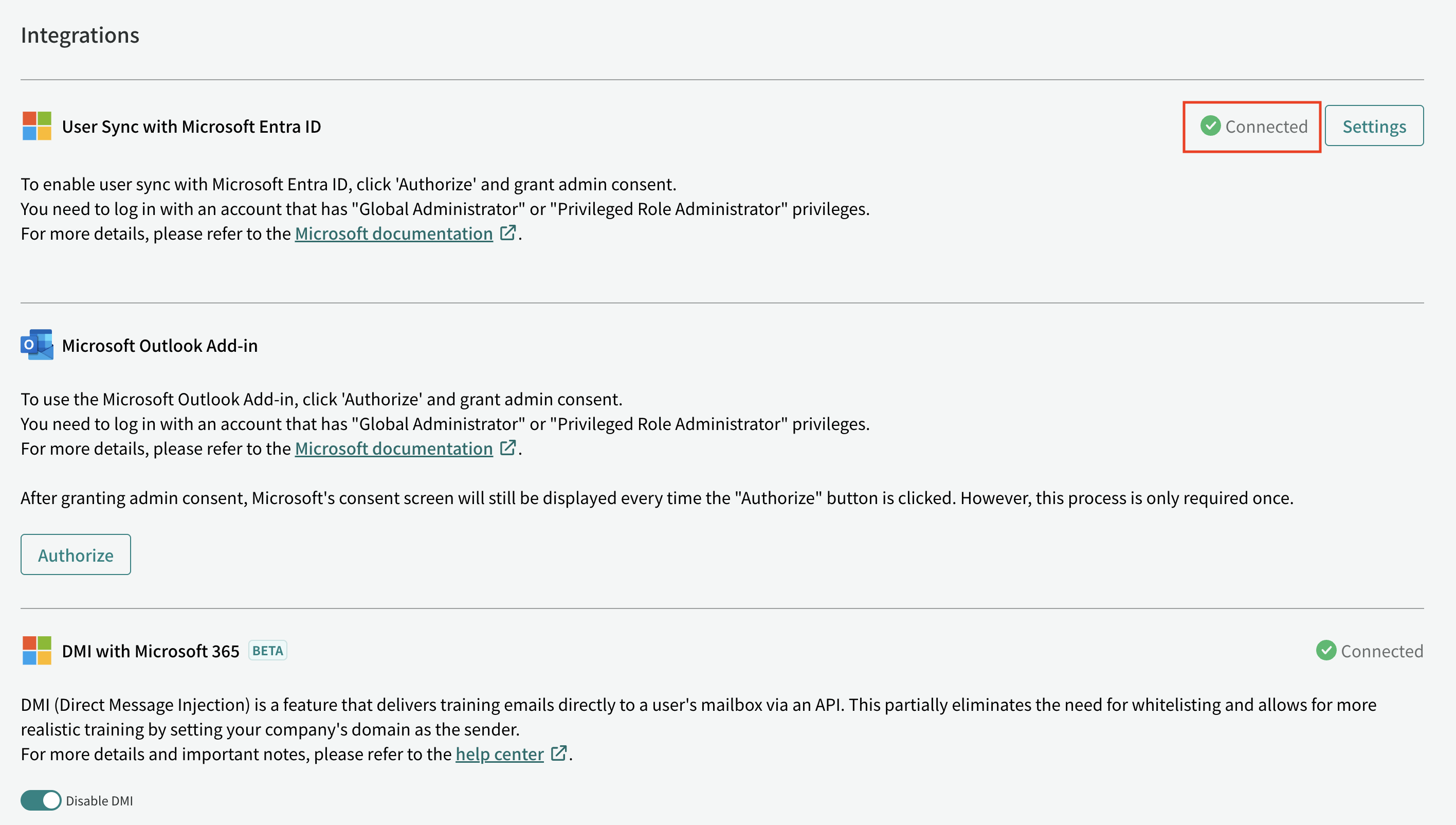Click the green check beside Entra ID Connected
1456x825 pixels.
pos(1210,126)
